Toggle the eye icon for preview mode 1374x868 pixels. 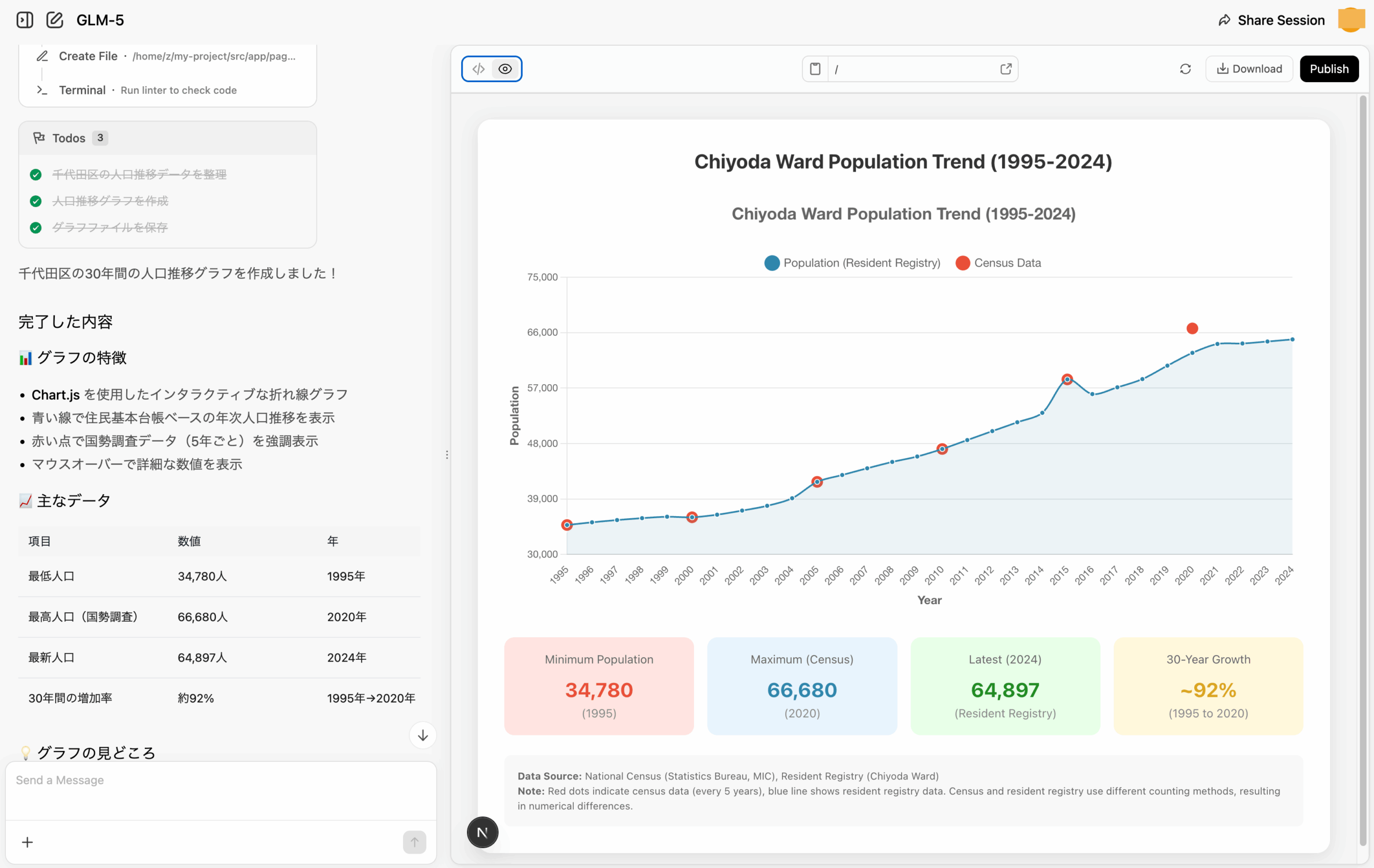click(505, 69)
